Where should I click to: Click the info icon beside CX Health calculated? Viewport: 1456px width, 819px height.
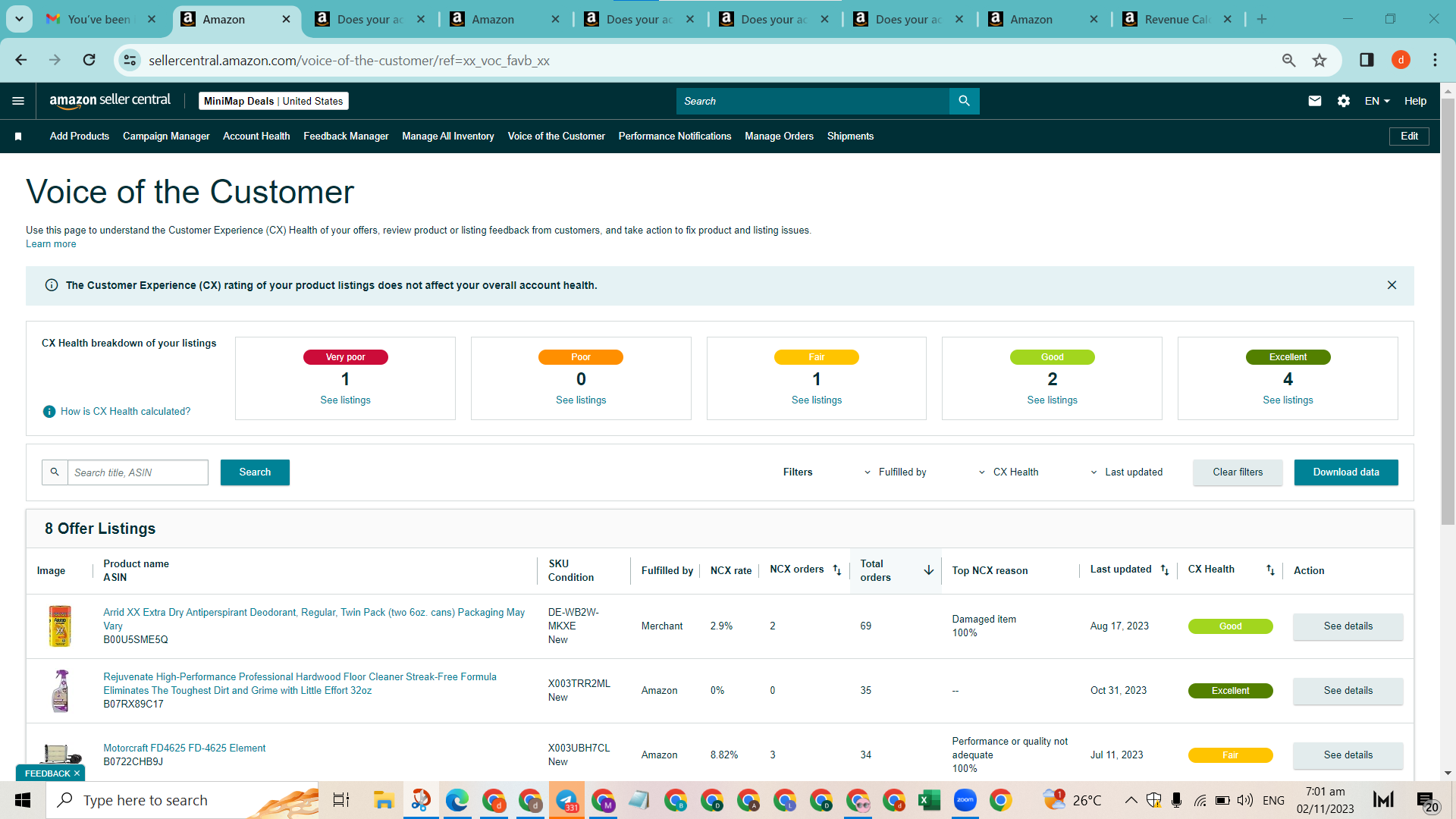pos(49,412)
